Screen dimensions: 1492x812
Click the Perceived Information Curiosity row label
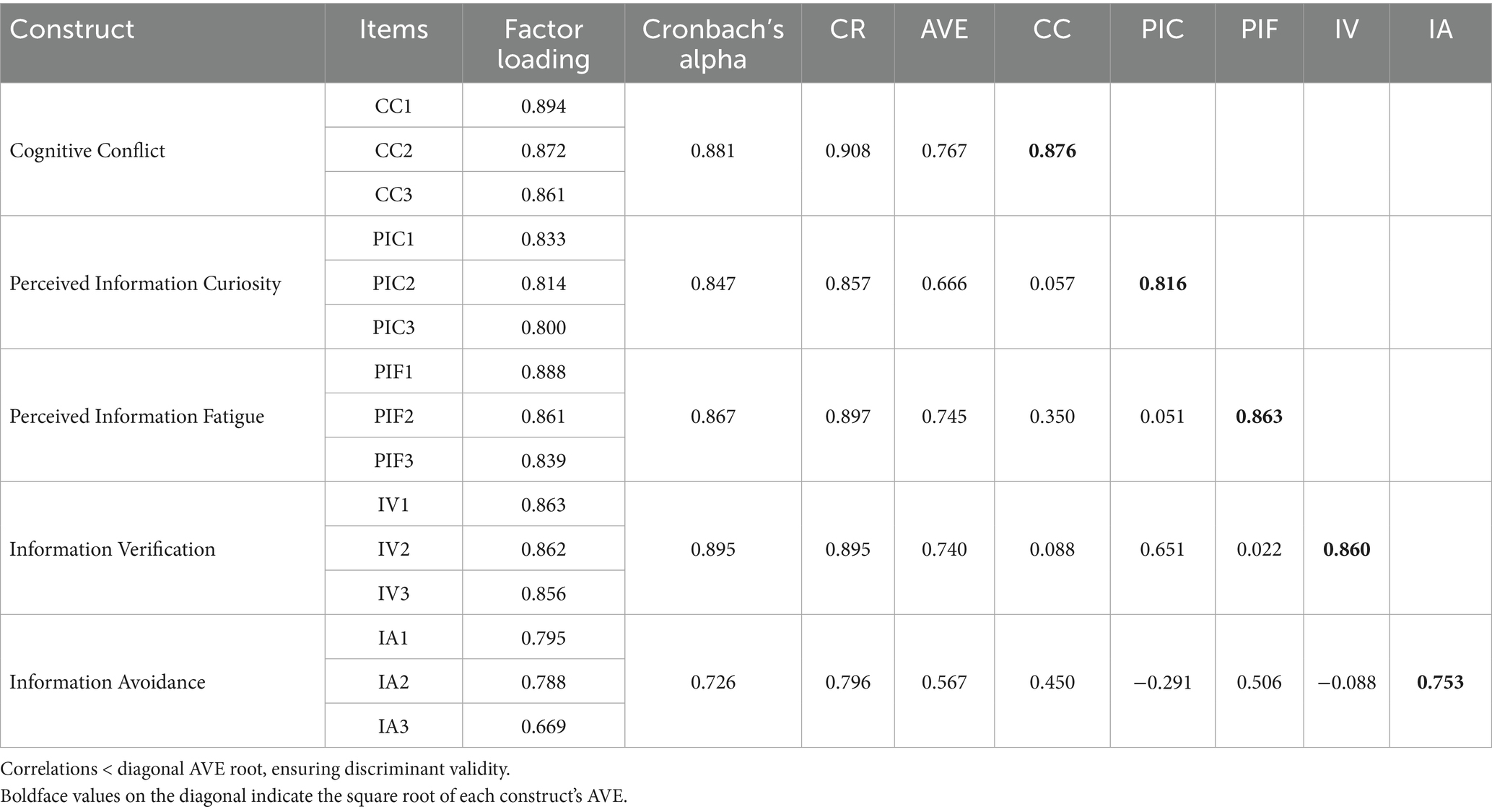click(145, 284)
